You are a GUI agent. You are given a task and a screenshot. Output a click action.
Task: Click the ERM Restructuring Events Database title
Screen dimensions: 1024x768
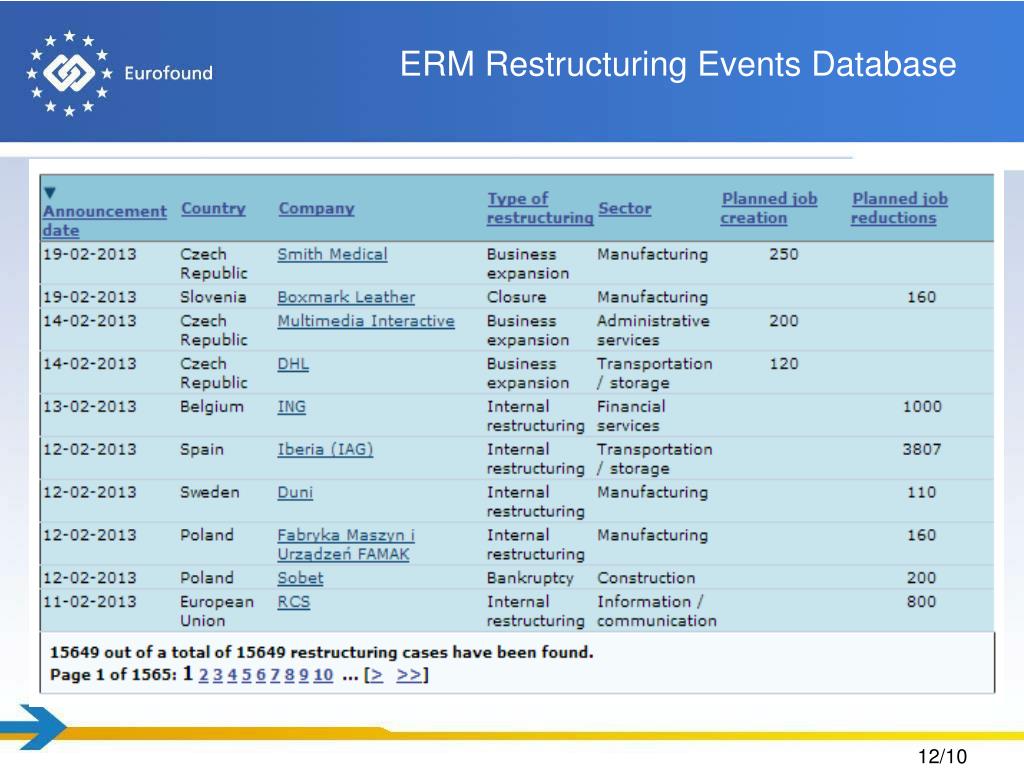[x=678, y=64]
